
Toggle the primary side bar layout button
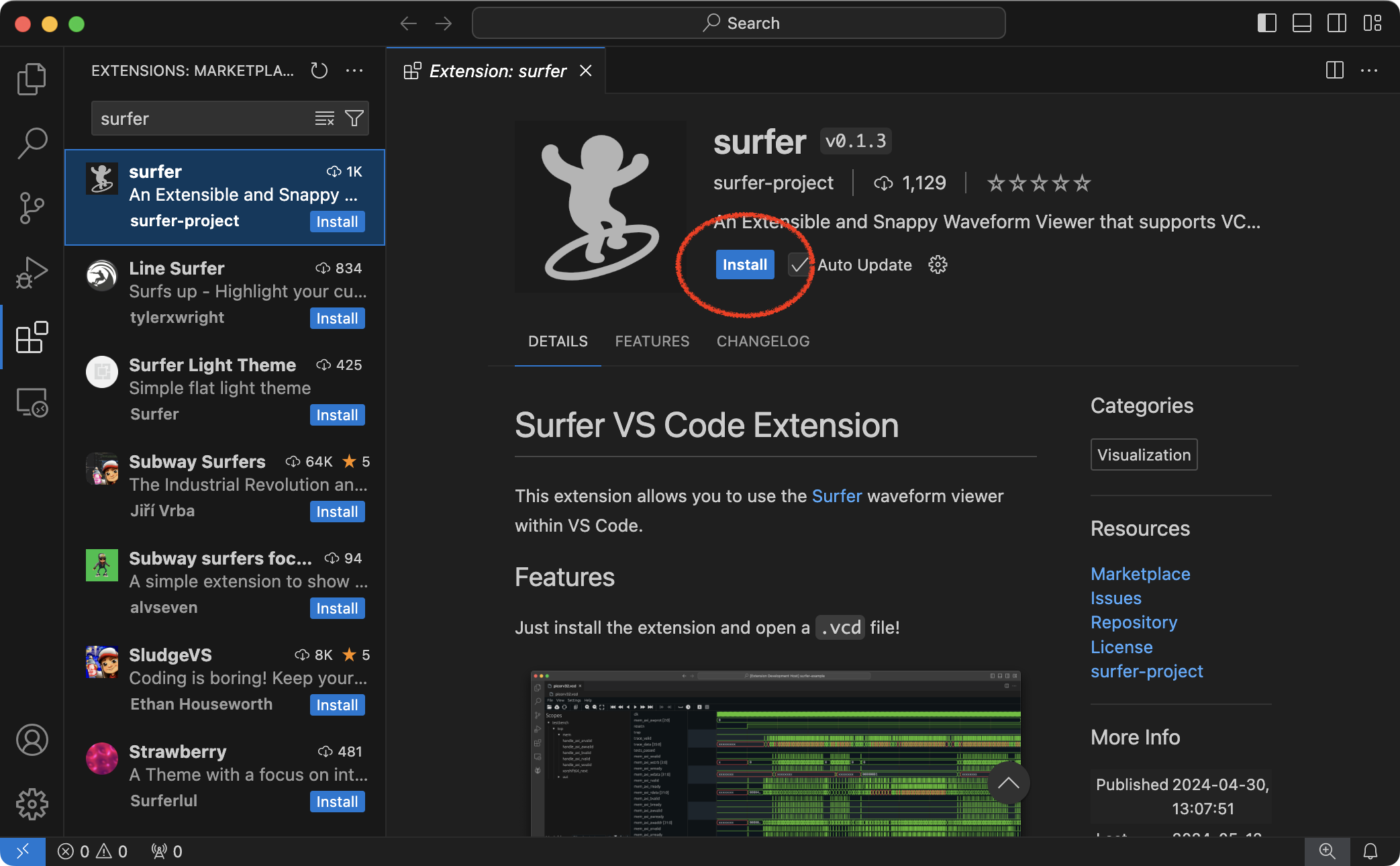pyautogui.click(x=1266, y=23)
